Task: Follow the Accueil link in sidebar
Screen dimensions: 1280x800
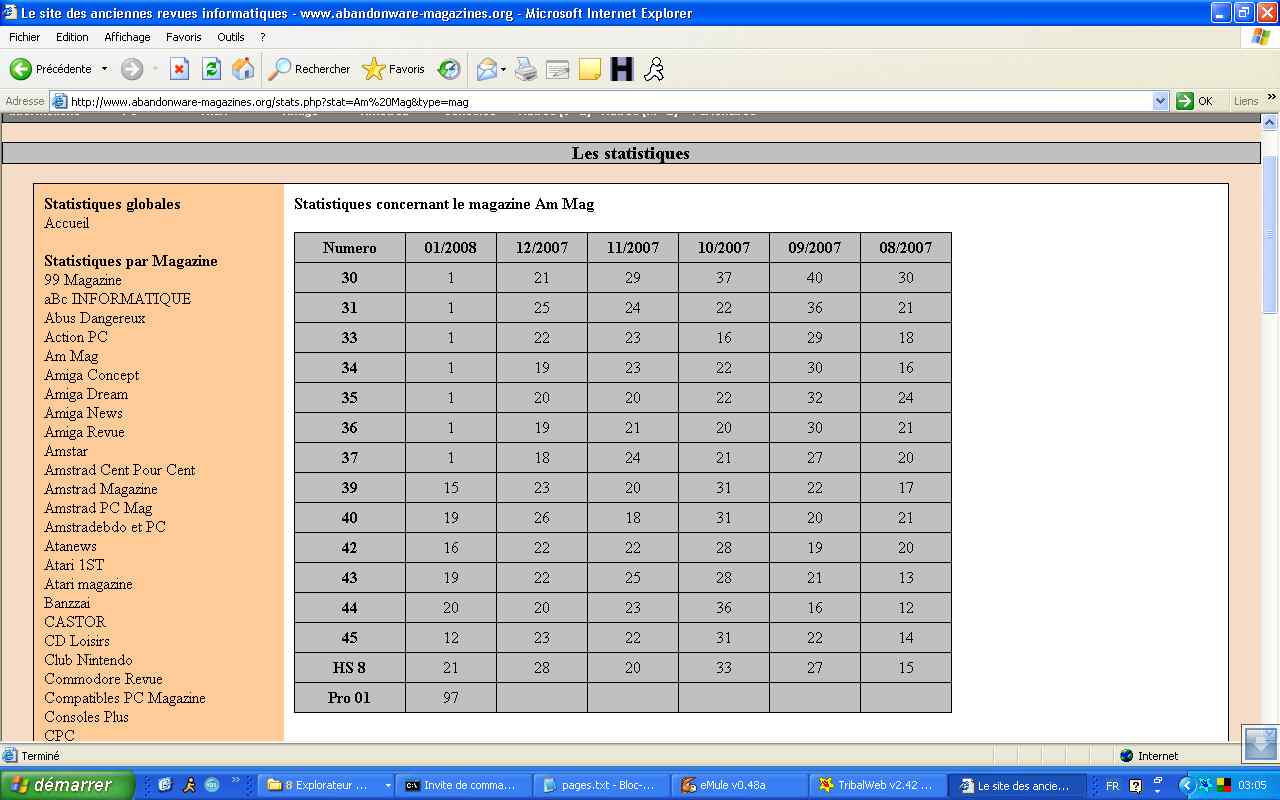Action: click(x=66, y=223)
